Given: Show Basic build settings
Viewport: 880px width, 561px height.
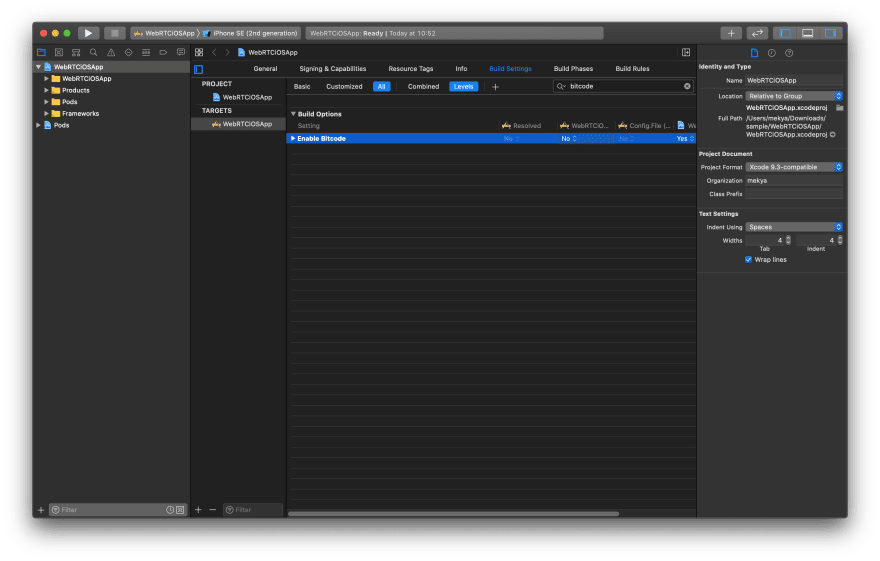Looking at the screenshot, I should tap(302, 86).
